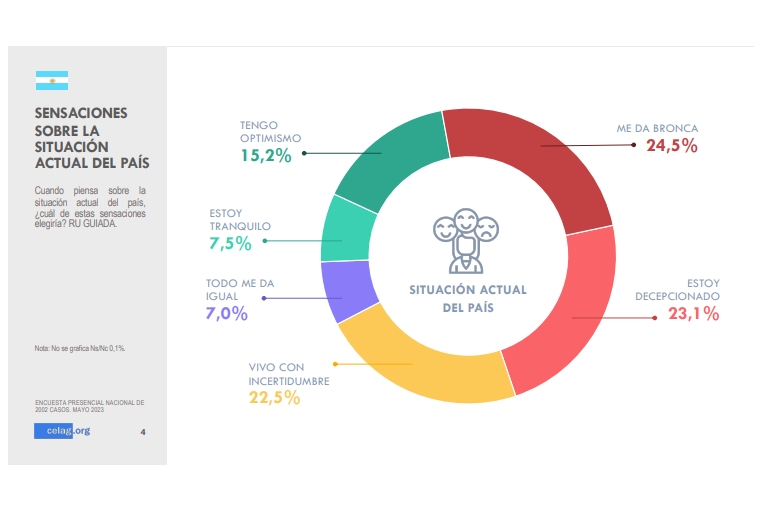Image resolution: width=765 pixels, height=507 pixels.
Task: Select the 'Encuesta presencial nacional' source text
Action: pos(89,406)
